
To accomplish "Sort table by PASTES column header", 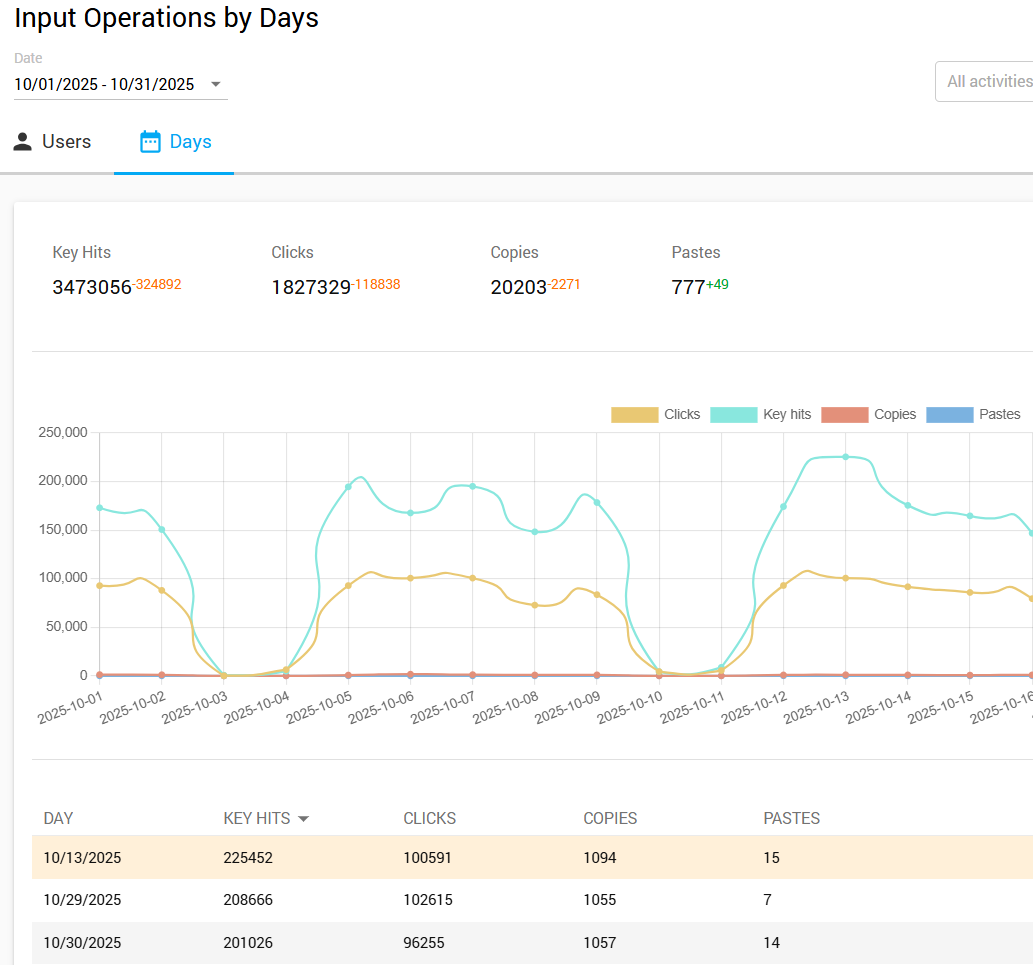I will coord(792,818).
